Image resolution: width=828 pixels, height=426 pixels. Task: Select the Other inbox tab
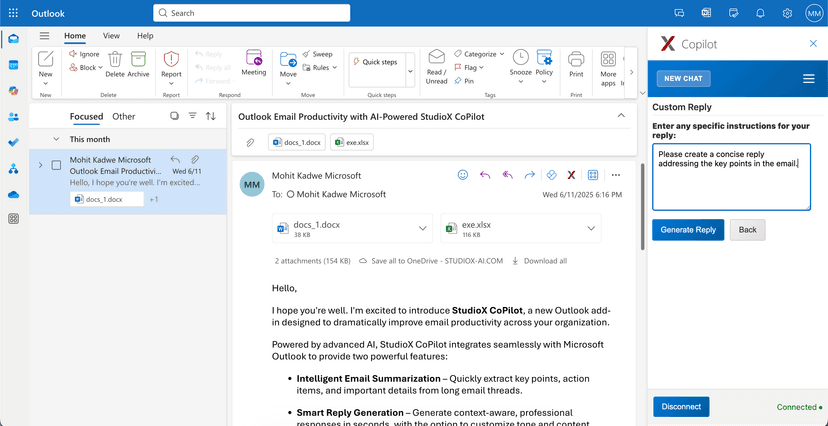[124, 117]
